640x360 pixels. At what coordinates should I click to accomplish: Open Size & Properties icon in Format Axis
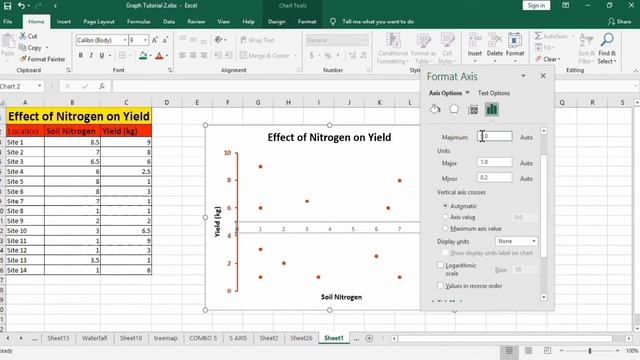[473, 109]
